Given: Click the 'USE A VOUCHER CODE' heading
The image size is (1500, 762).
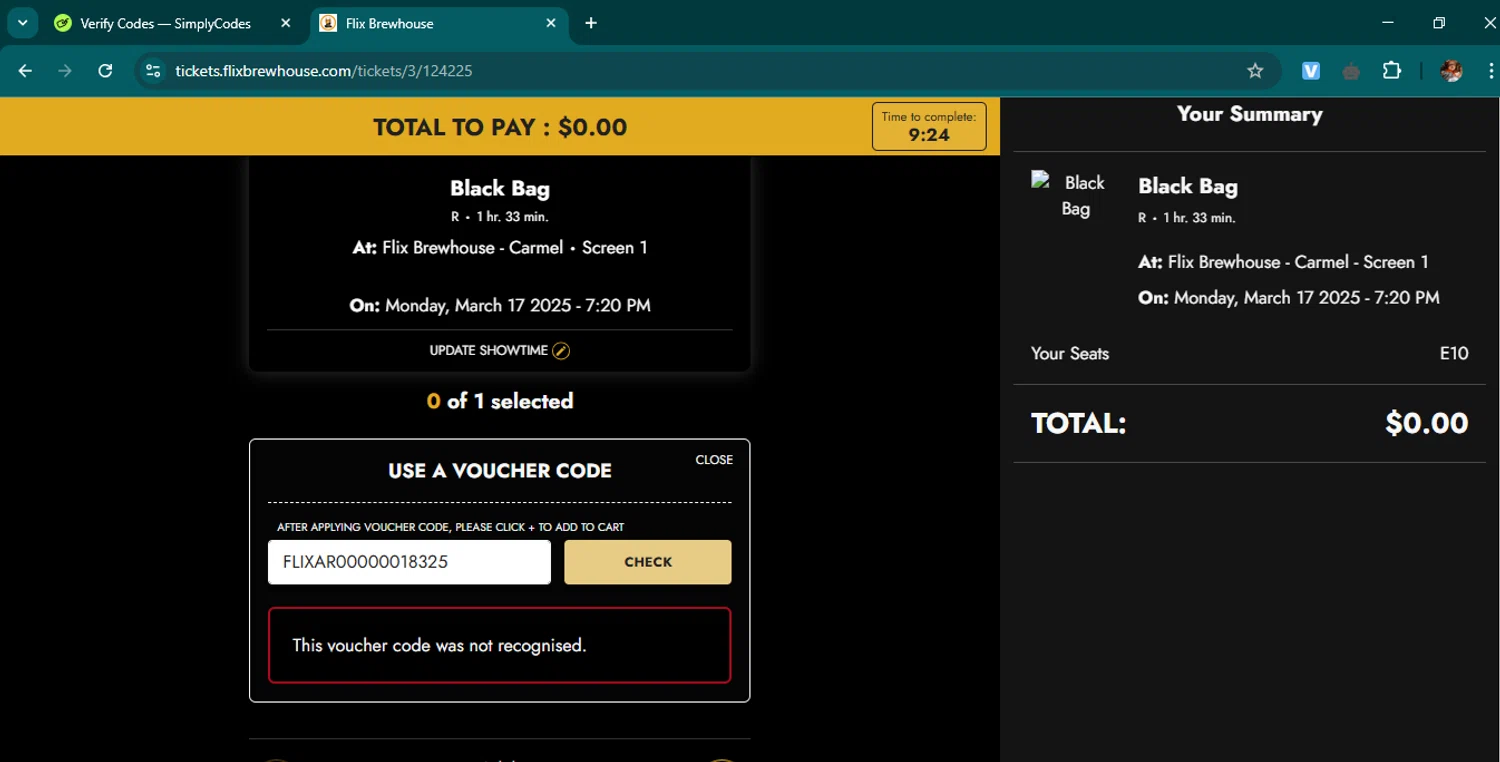Looking at the screenshot, I should pos(500,471).
